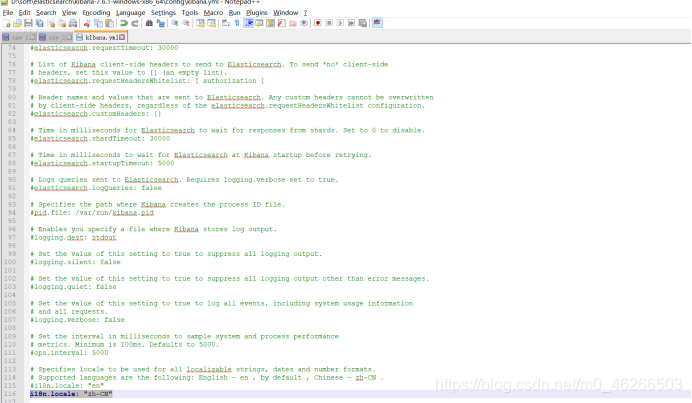
Task: Show the Document Map panel icon
Action: (x=270, y=23)
